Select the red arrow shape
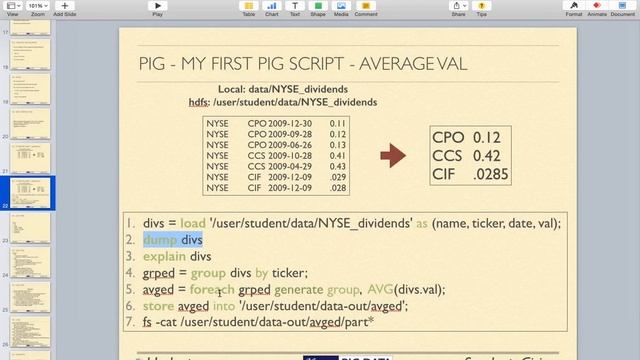 coord(393,155)
